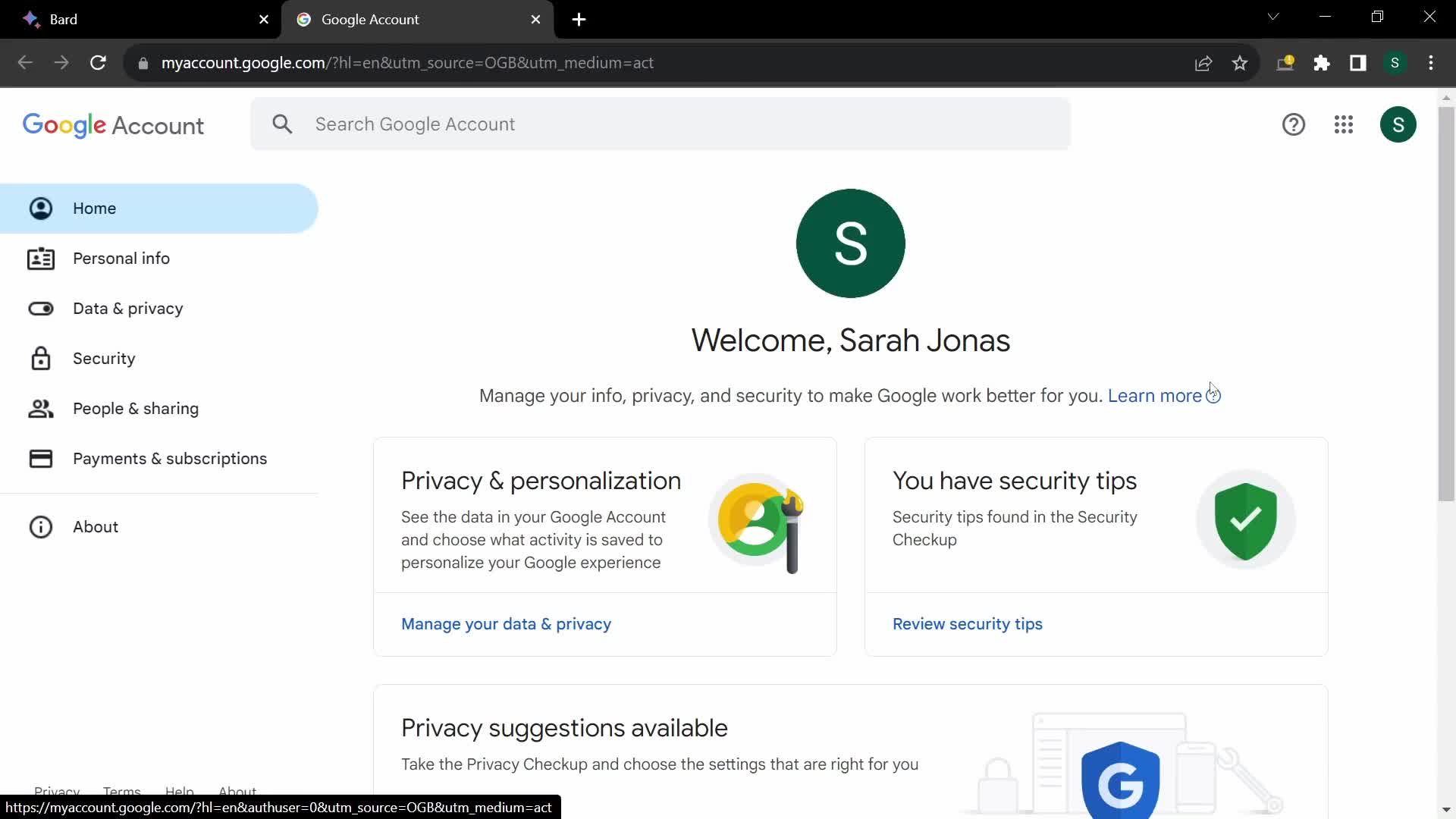Viewport: 1456px width, 819px height.
Task: Open Payments & subscriptions section
Action: click(x=158, y=459)
